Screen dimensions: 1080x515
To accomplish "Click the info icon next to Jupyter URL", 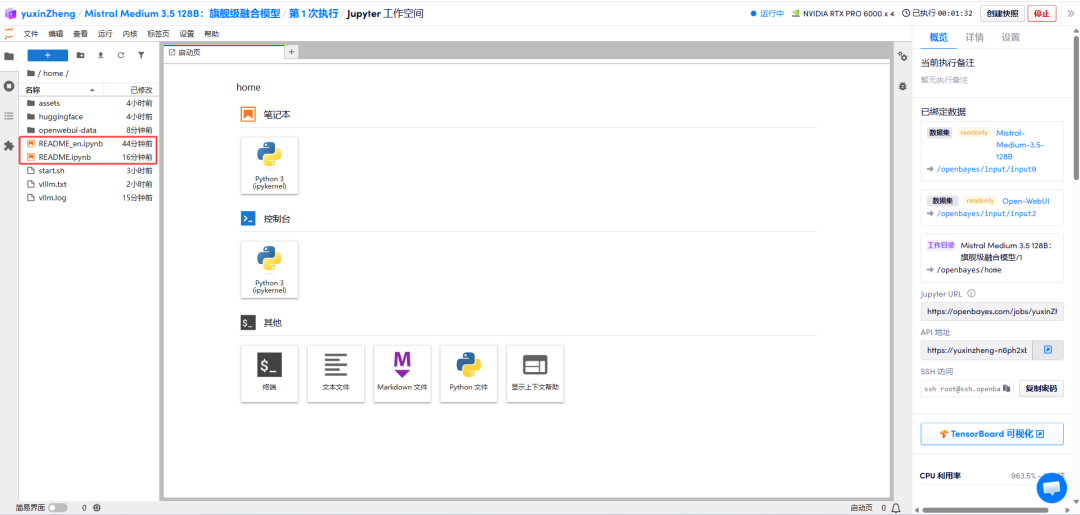I will pos(971,293).
